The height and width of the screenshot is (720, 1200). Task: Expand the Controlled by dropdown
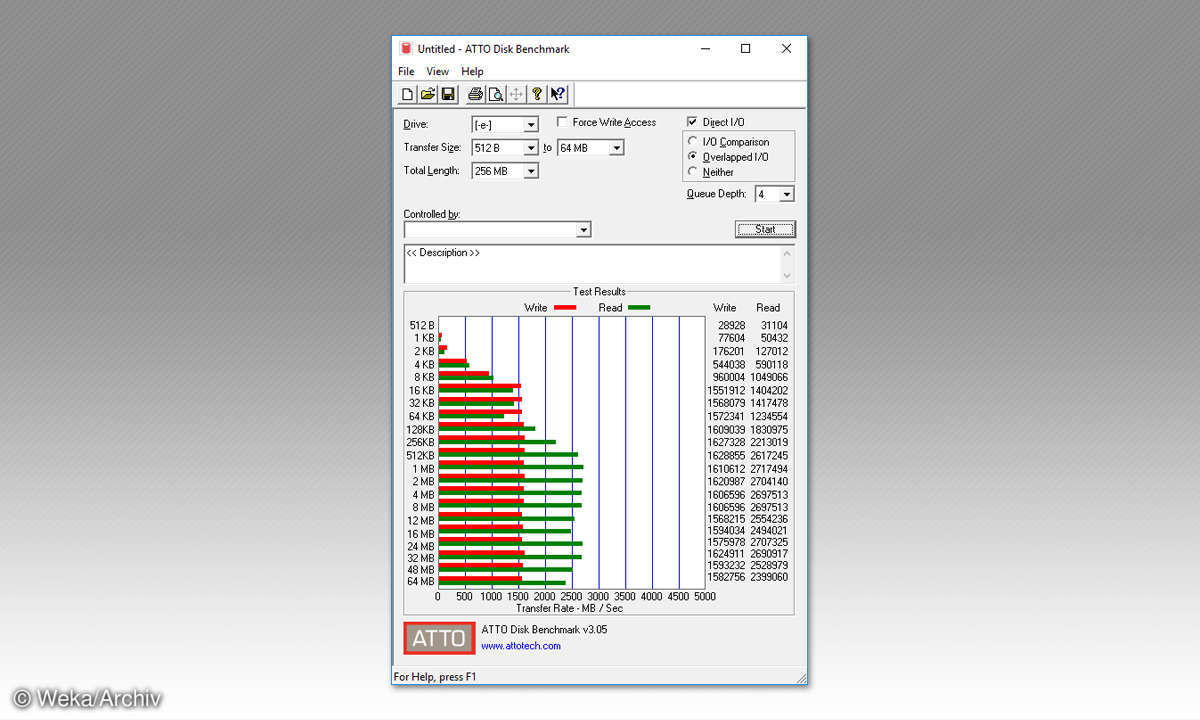[584, 230]
